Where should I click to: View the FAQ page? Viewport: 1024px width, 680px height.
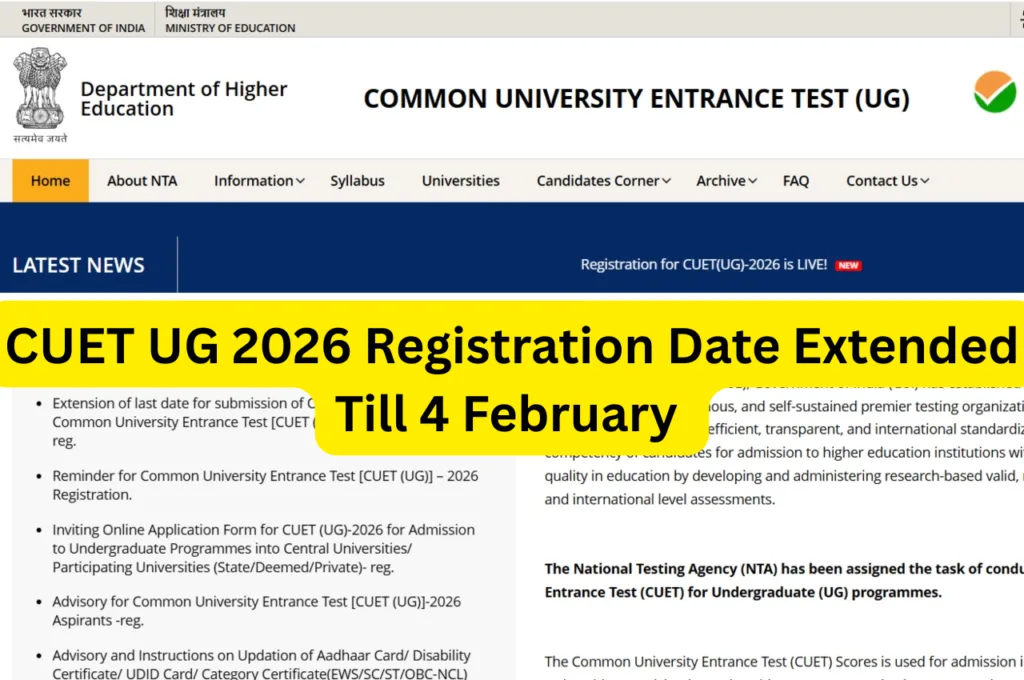[796, 180]
